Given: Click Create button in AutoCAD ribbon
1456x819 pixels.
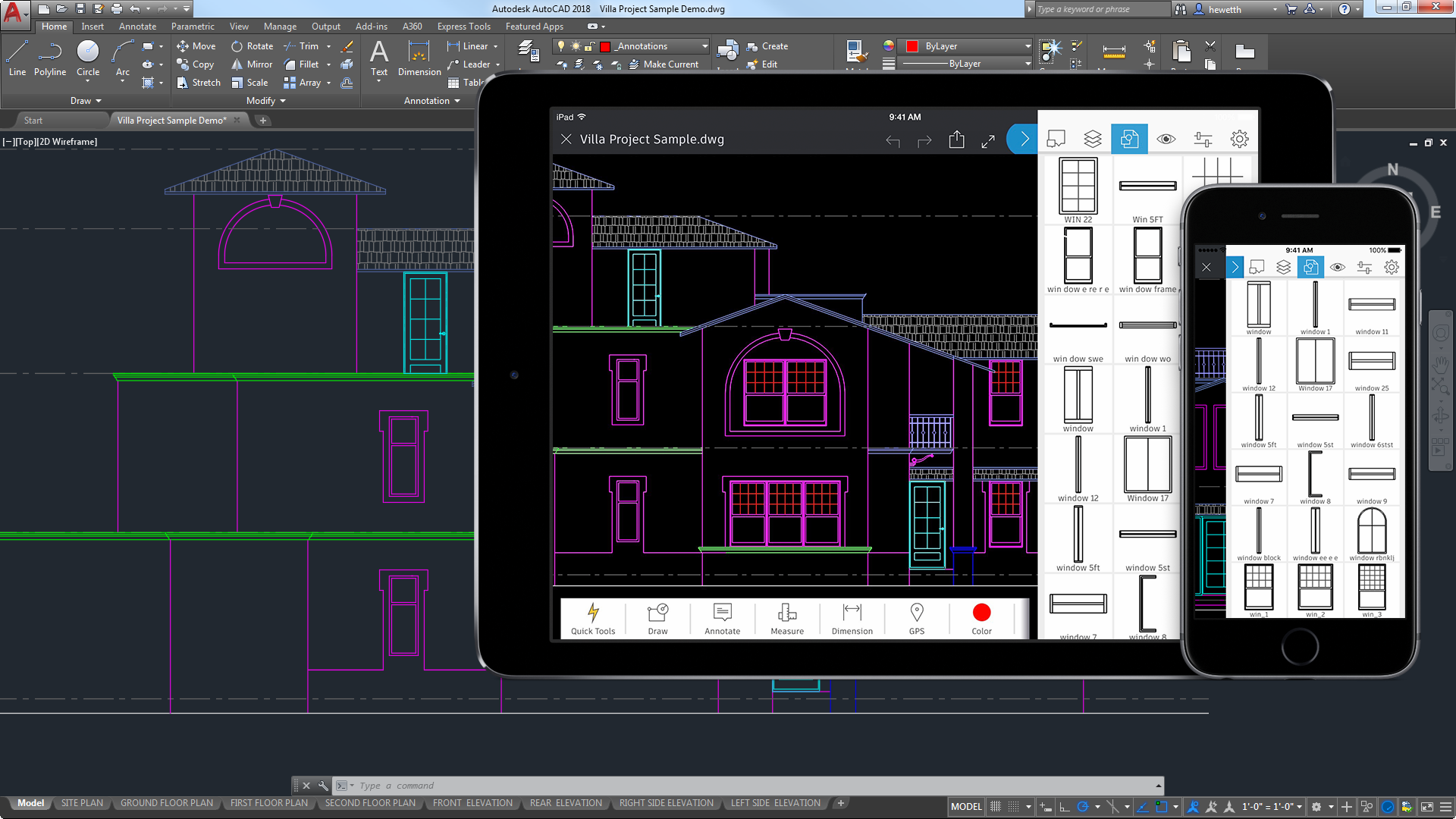Looking at the screenshot, I should pyautogui.click(x=775, y=46).
